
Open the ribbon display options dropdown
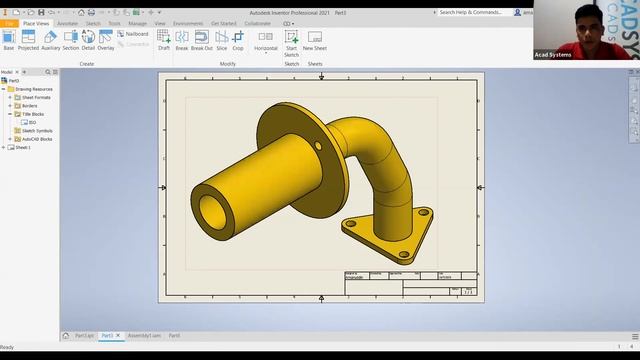(x=289, y=24)
